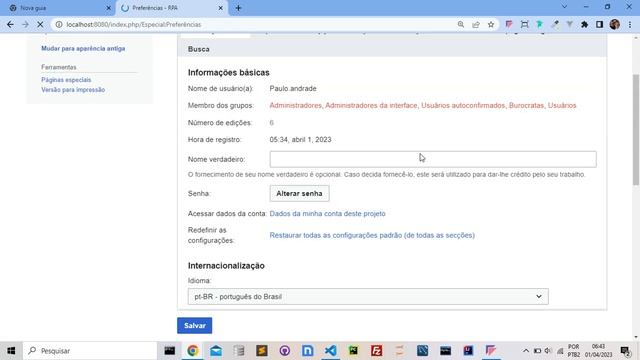Click the Alterar senha button

pos(299,193)
